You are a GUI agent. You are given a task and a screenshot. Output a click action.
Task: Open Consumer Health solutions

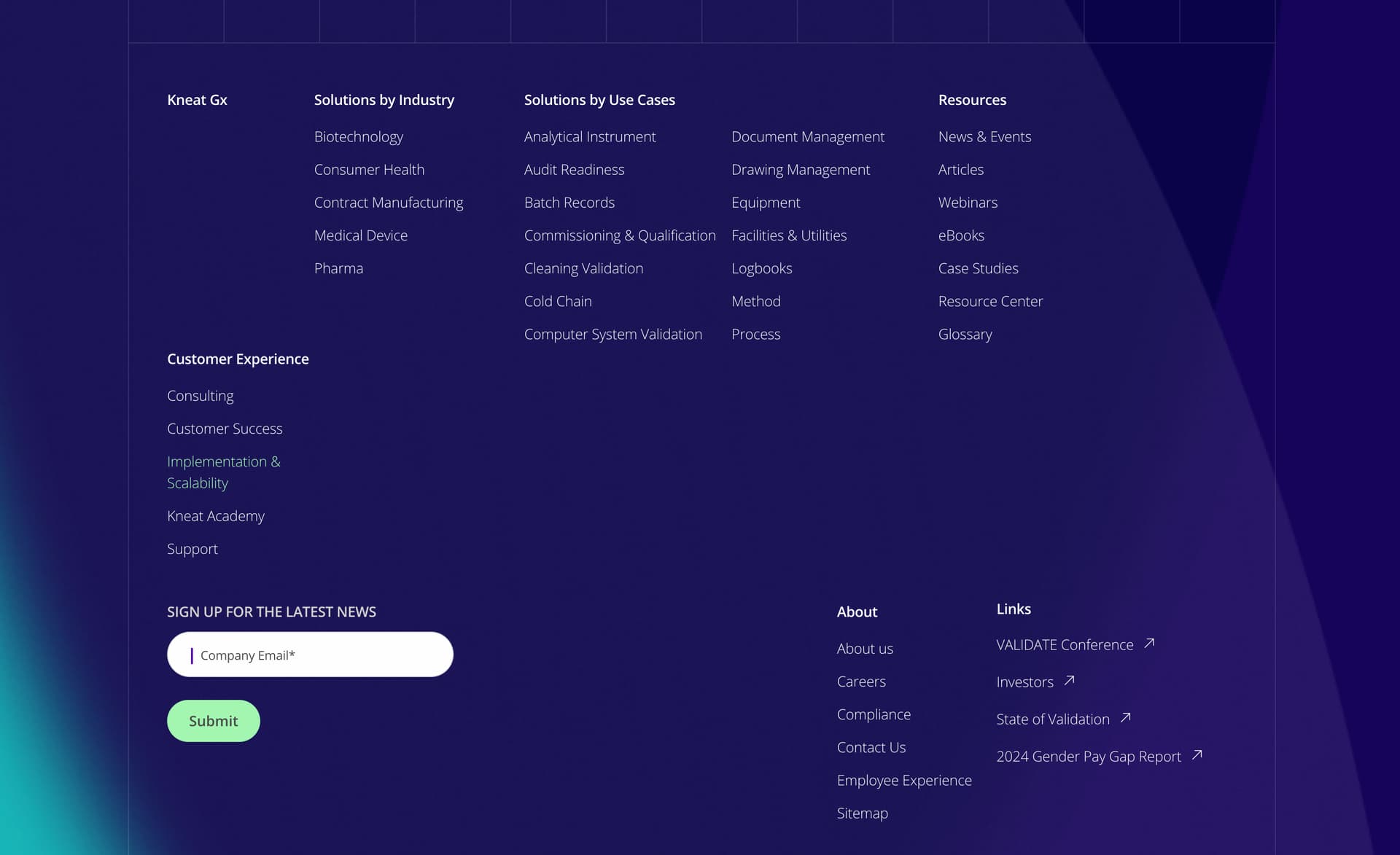(x=369, y=170)
